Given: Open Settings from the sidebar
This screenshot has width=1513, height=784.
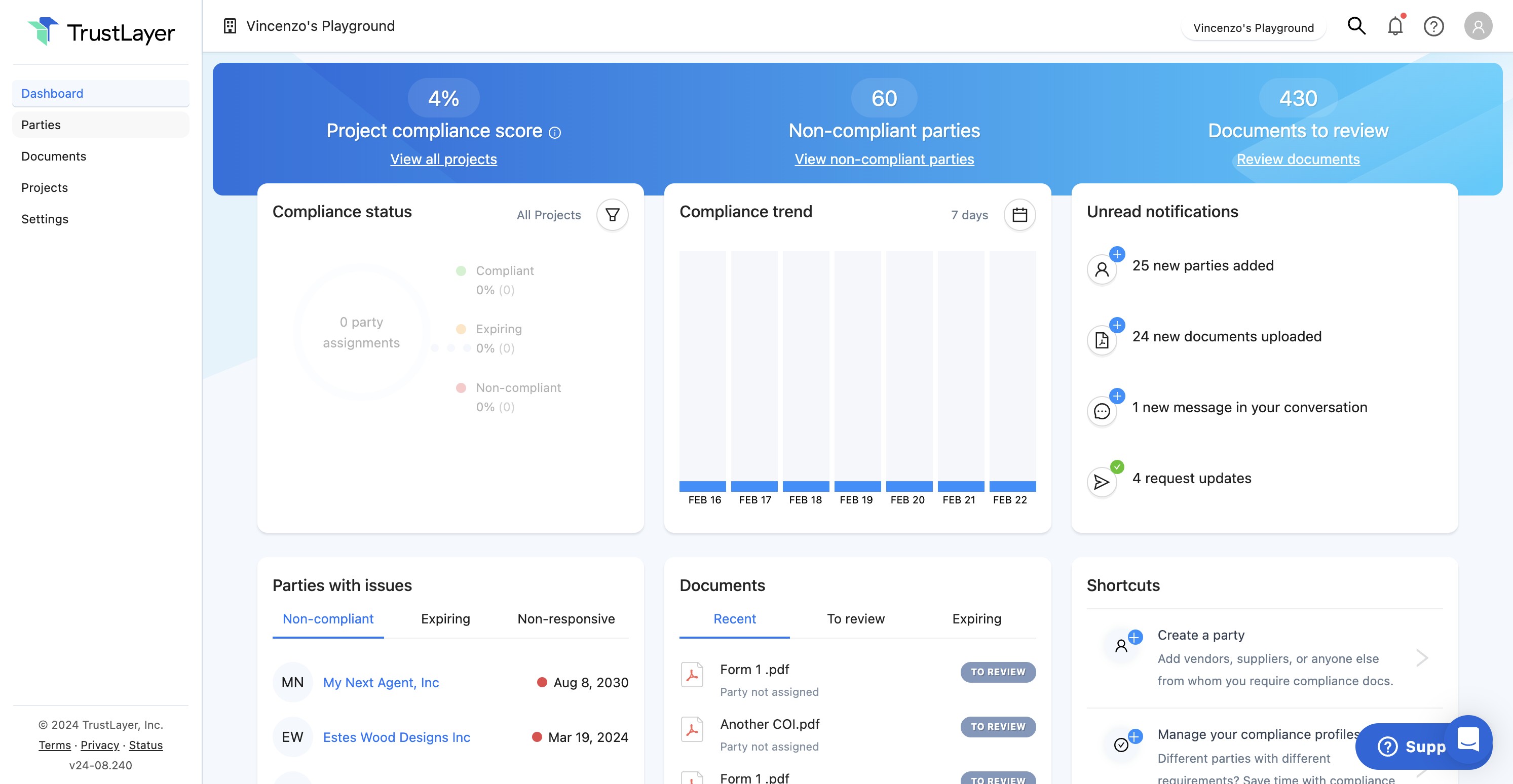Looking at the screenshot, I should click(x=45, y=219).
